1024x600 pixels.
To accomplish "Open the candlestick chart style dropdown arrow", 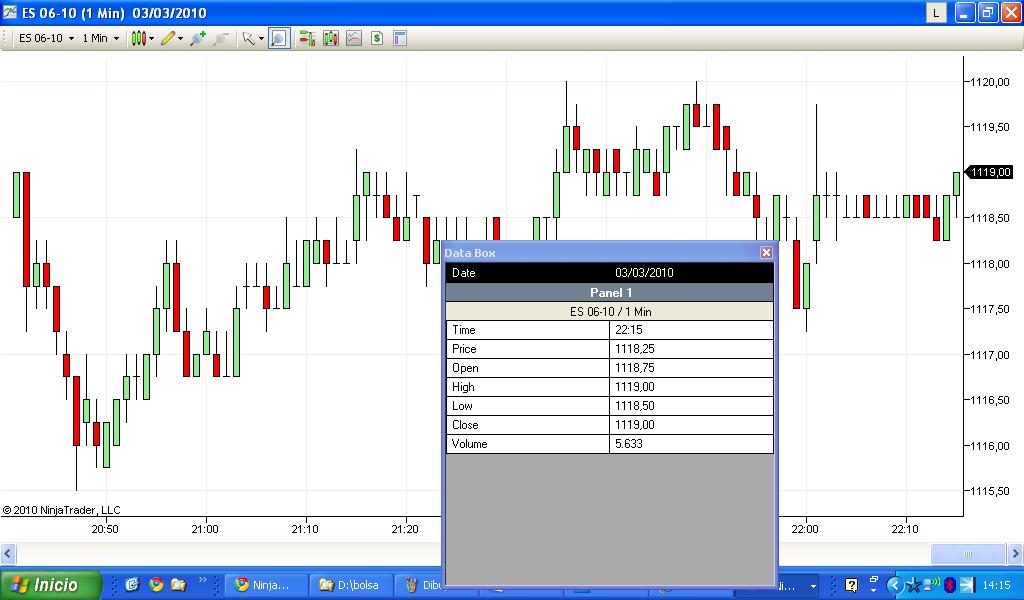I will click(152, 39).
